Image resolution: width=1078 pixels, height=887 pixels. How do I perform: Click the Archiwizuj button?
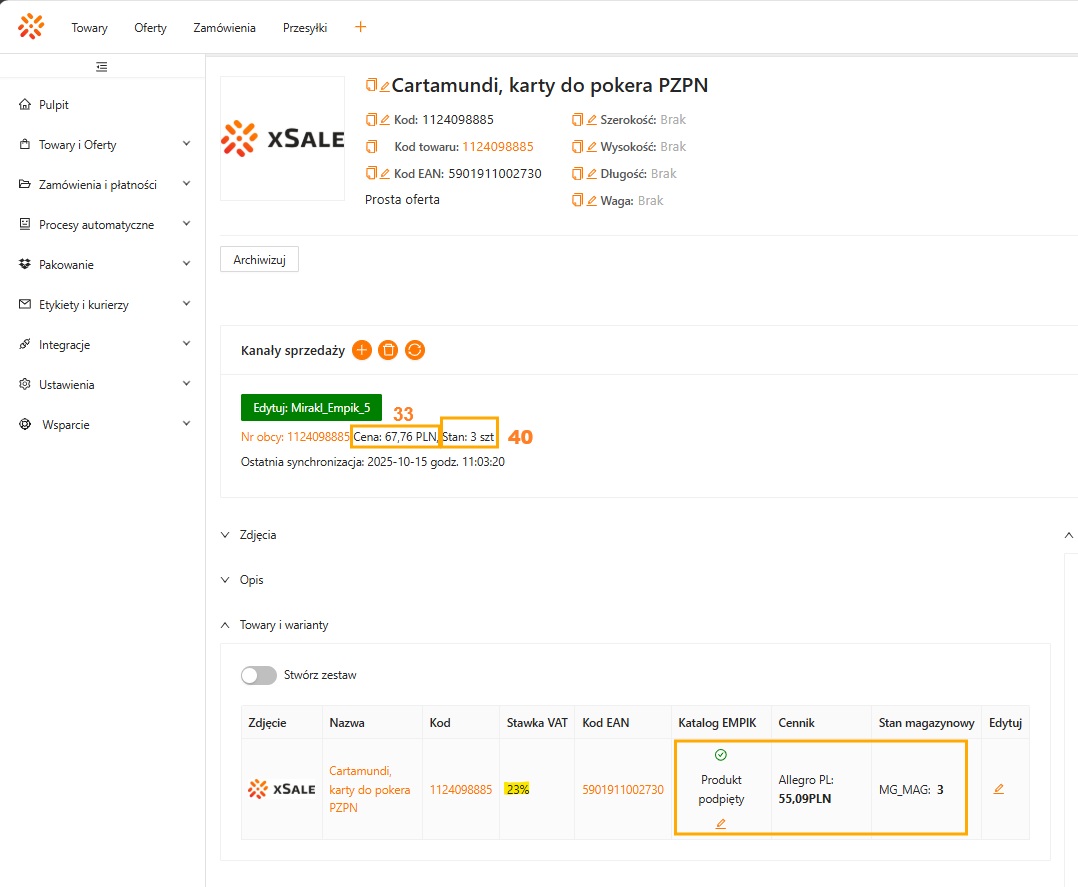click(259, 260)
